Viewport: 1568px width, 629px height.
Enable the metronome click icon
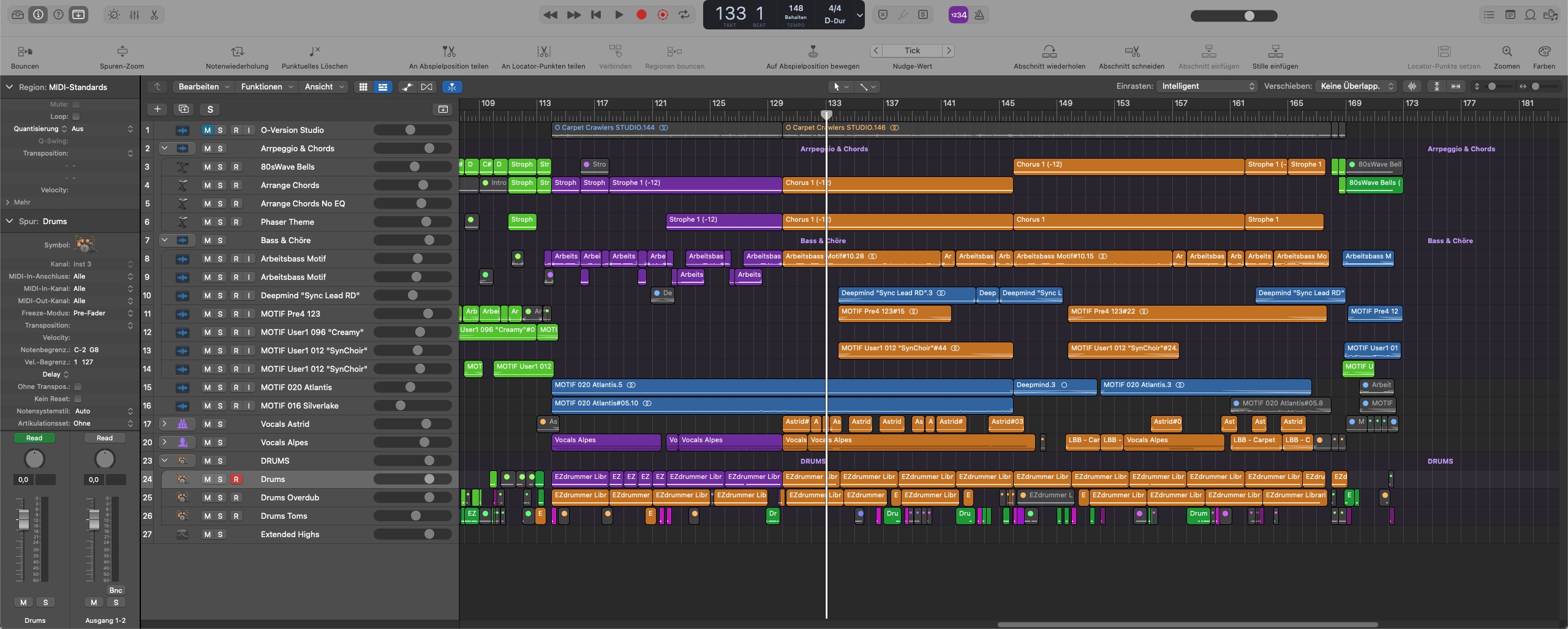tap(979, 15)
